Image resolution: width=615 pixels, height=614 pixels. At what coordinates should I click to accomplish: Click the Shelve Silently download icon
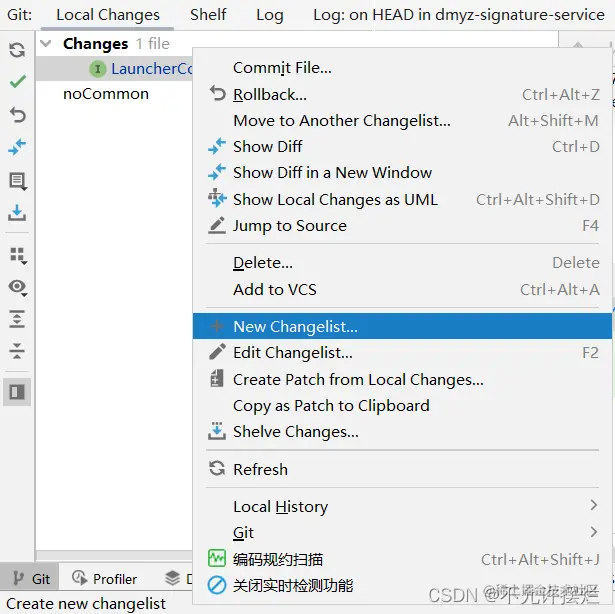(17, 213)
